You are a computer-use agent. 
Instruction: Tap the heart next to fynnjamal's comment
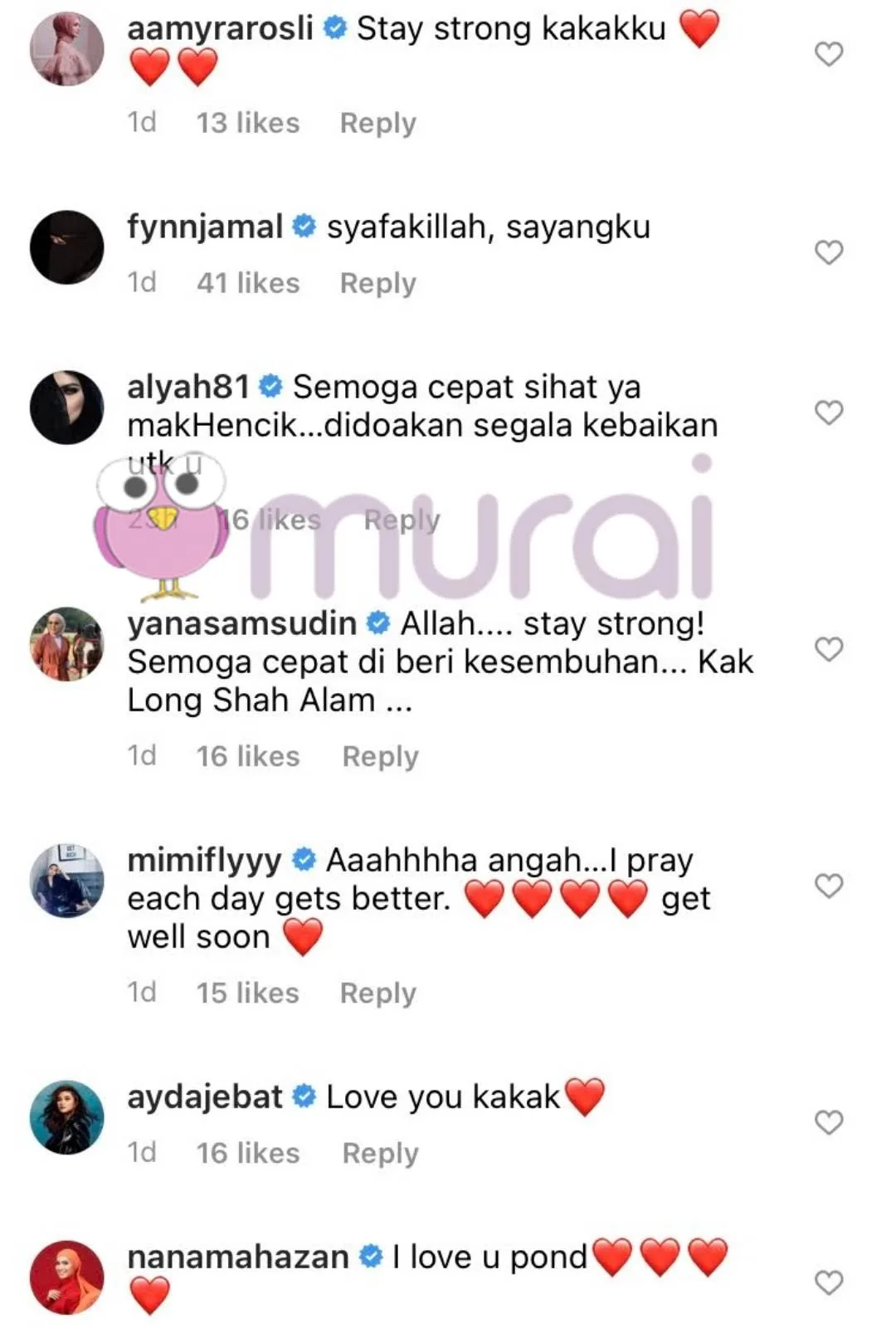pyautogui.click(x=828, y=252)
